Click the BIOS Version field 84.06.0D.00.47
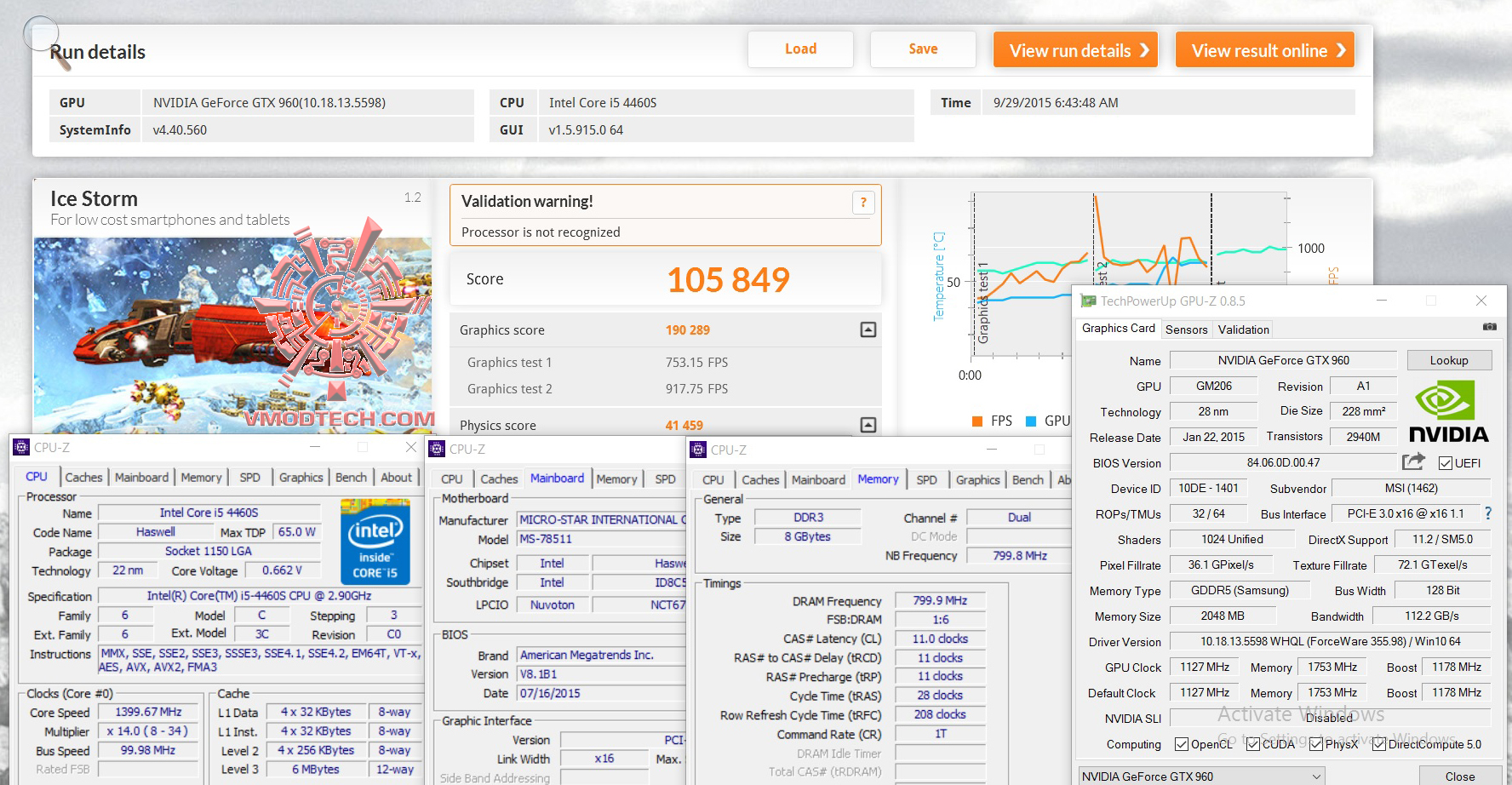 (1284, 462)
